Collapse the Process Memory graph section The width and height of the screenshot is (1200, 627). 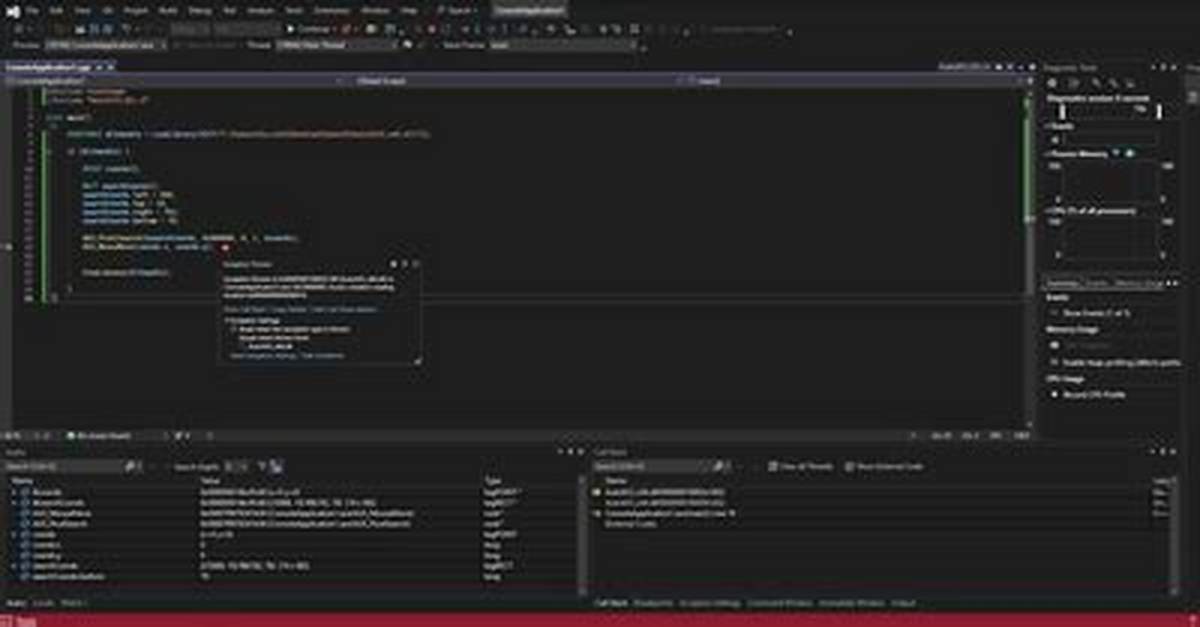1048,154
